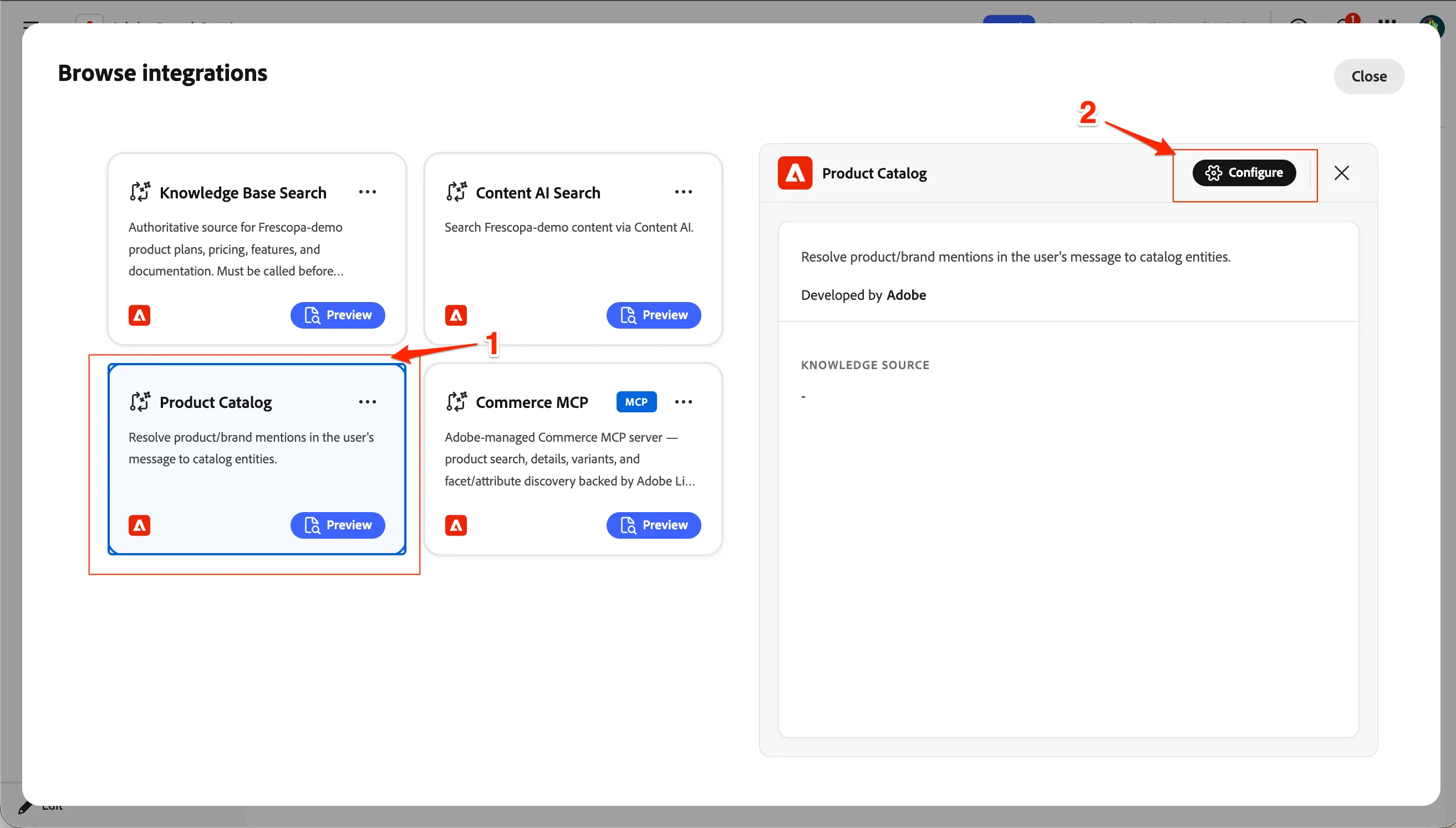This screenshot has width=1456, height=828.
Task: Open more options for Content AI Search
Action: [x=683, y=192]
